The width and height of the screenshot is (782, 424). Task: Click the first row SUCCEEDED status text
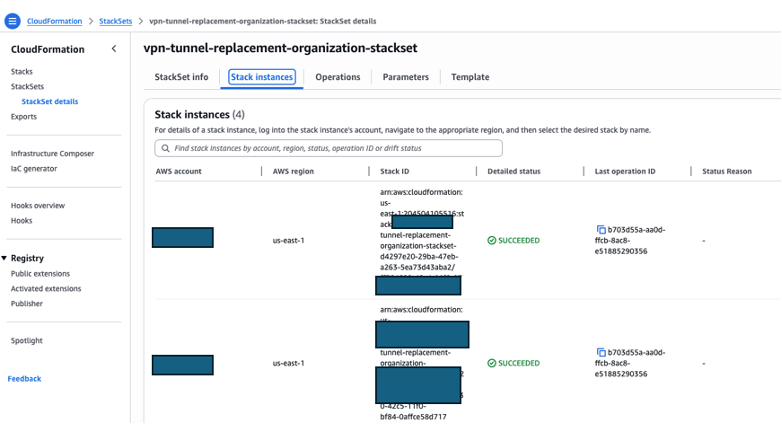519,240
